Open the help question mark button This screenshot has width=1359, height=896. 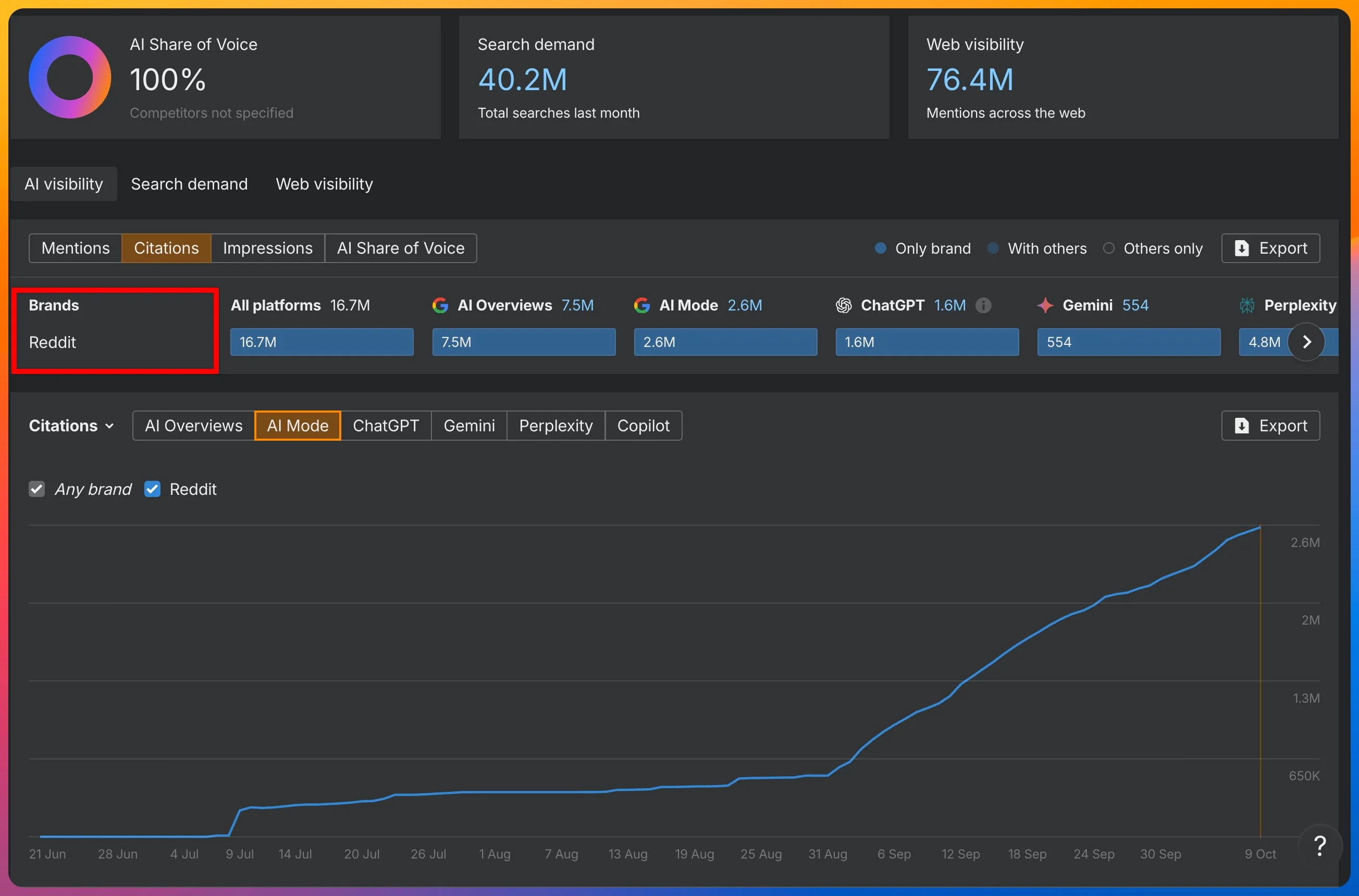1319,845
